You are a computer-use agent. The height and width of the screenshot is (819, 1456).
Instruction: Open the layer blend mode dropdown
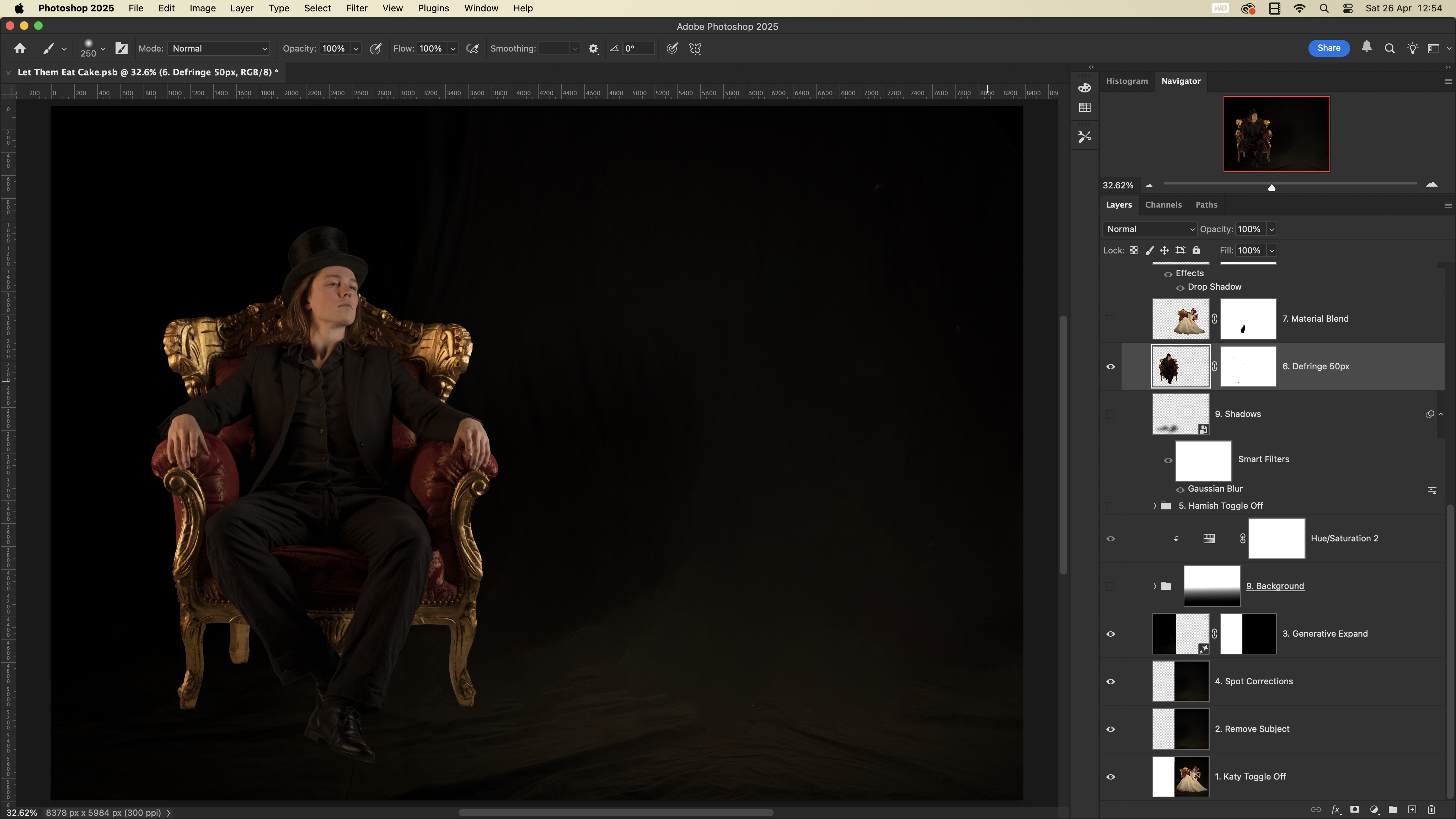1150,229
